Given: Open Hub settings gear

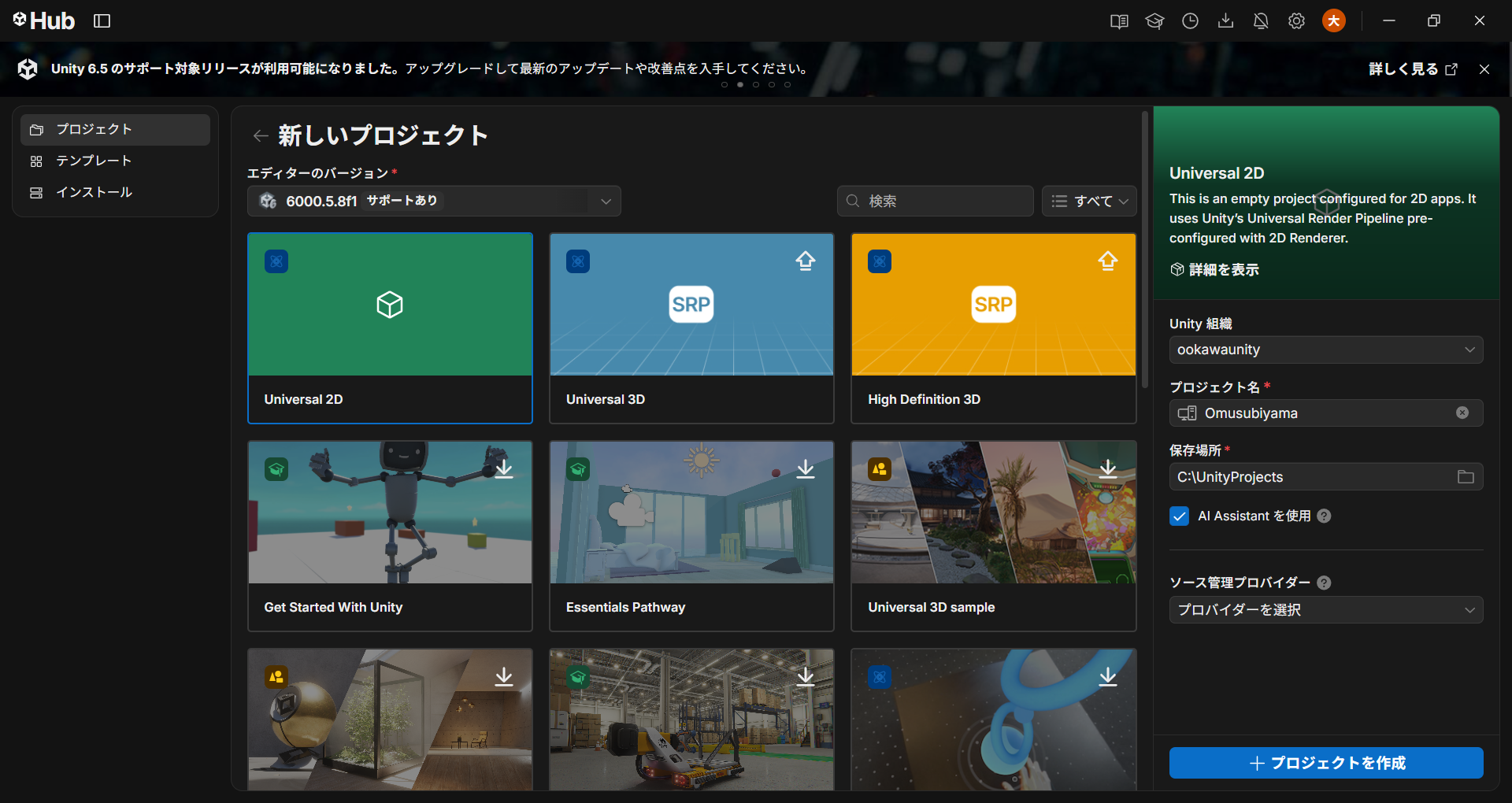Looking at the screenshot, I should click(x=1296, y=21).
